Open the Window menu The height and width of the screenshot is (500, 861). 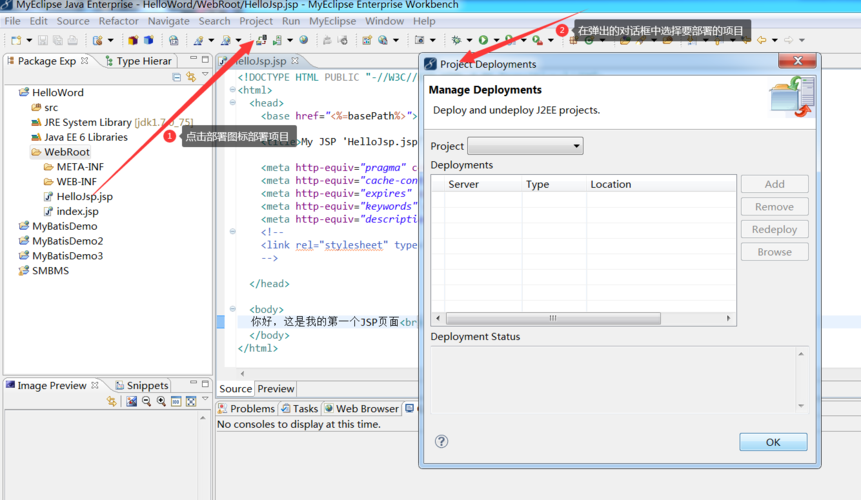pyautogui.click(x=384, y=21)
